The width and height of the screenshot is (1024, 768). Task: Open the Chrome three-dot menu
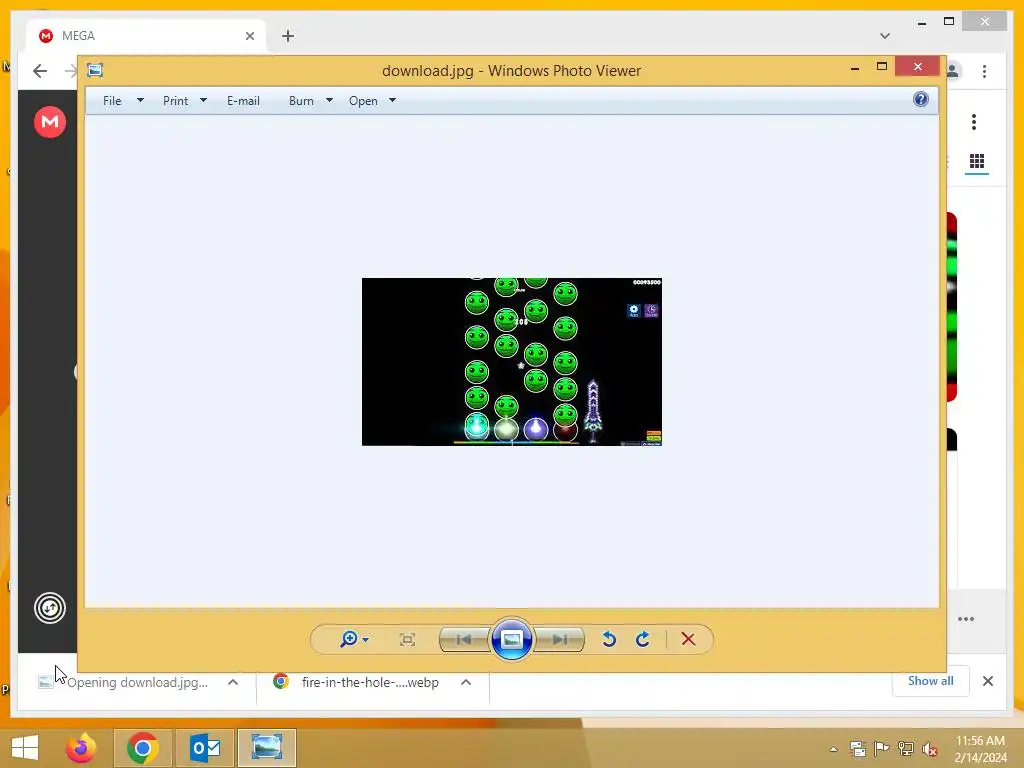984,71
